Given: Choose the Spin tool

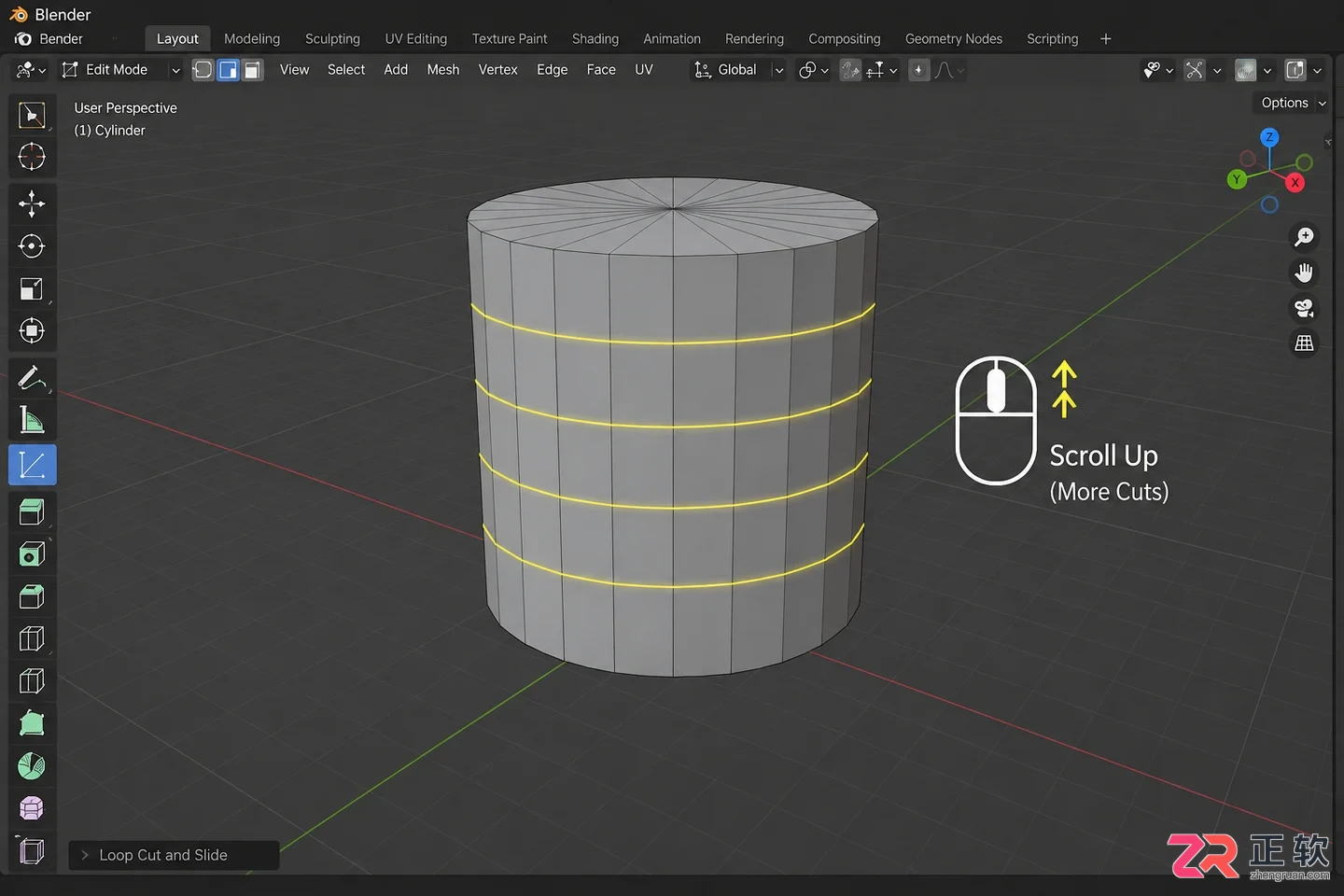Looking at the screenshot, I should coord(32,766).
